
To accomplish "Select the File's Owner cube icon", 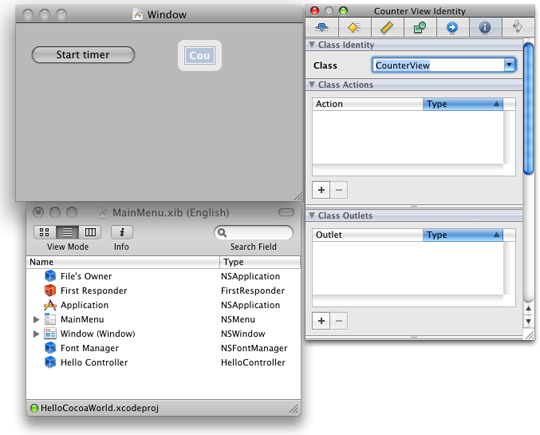I will point(50,276).
